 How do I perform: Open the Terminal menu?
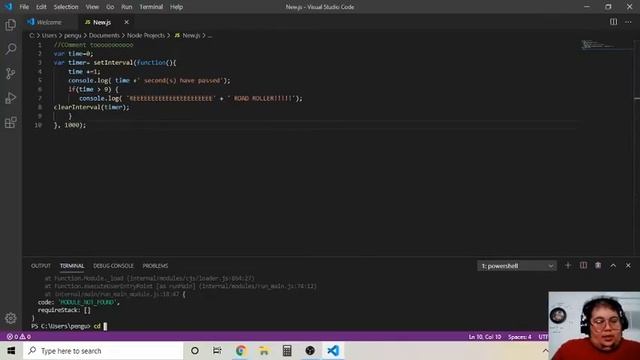click(151, 7)
